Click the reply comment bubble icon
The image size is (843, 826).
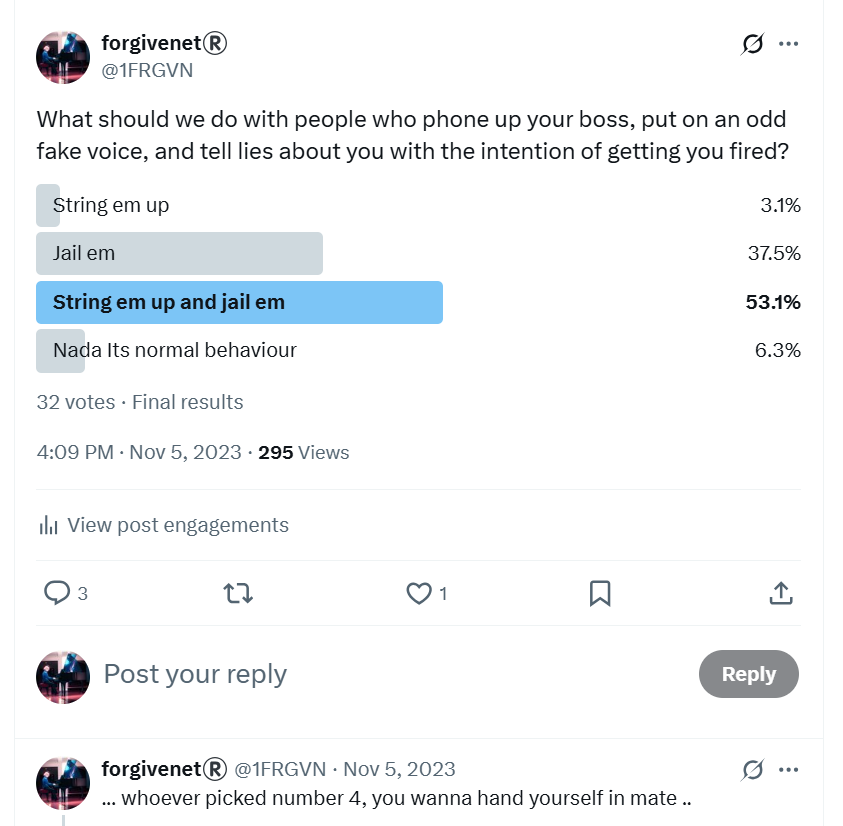(56, 593)
